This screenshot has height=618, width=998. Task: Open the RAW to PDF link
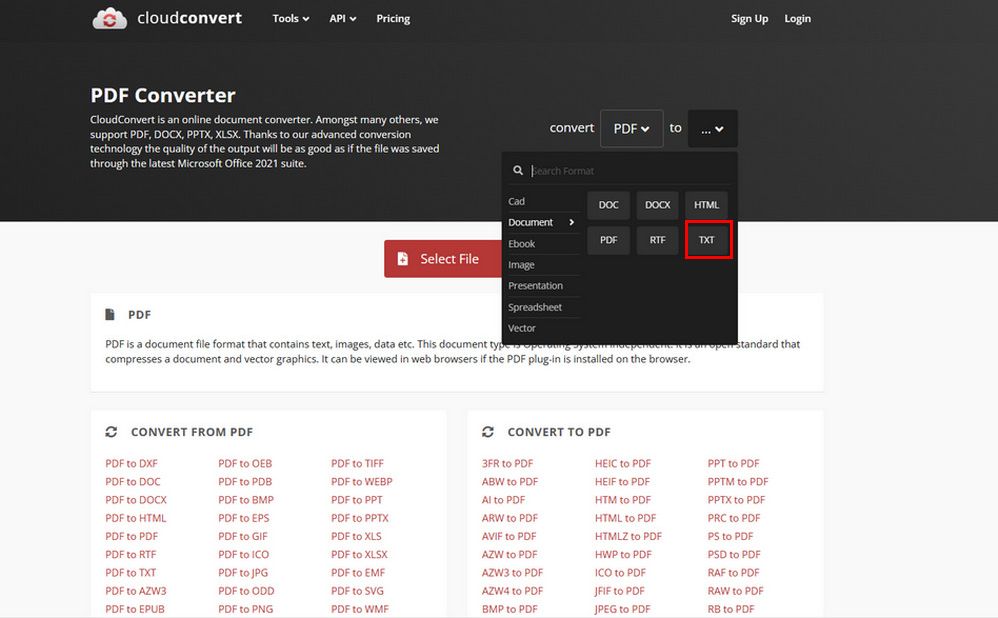click(x=736, y=591)
